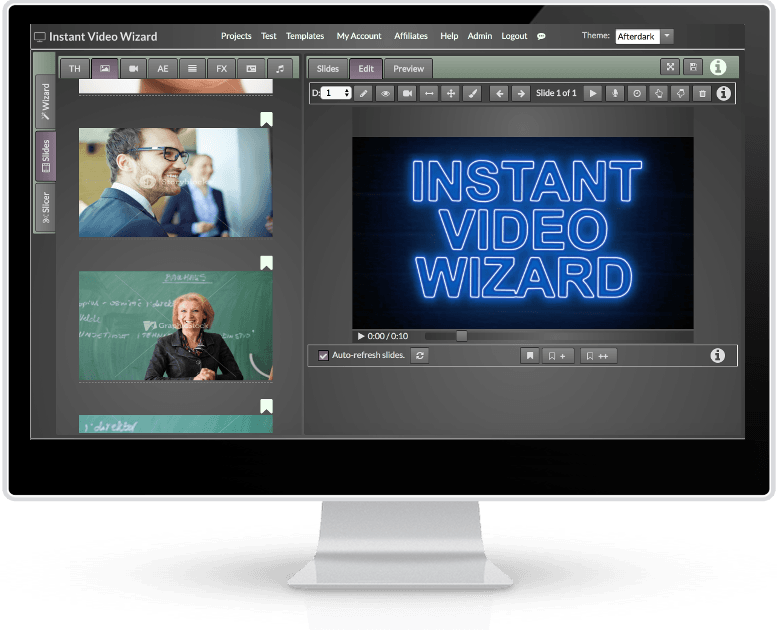Open info icon in bookmark bar
777x630 pixels.
pyautogui.click(x=718, y=355)
